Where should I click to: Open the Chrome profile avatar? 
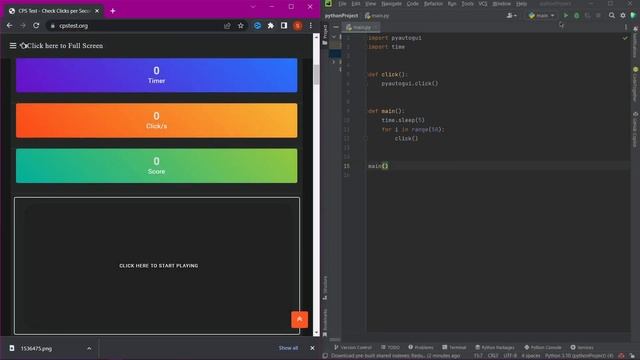(x=298, y=26)
